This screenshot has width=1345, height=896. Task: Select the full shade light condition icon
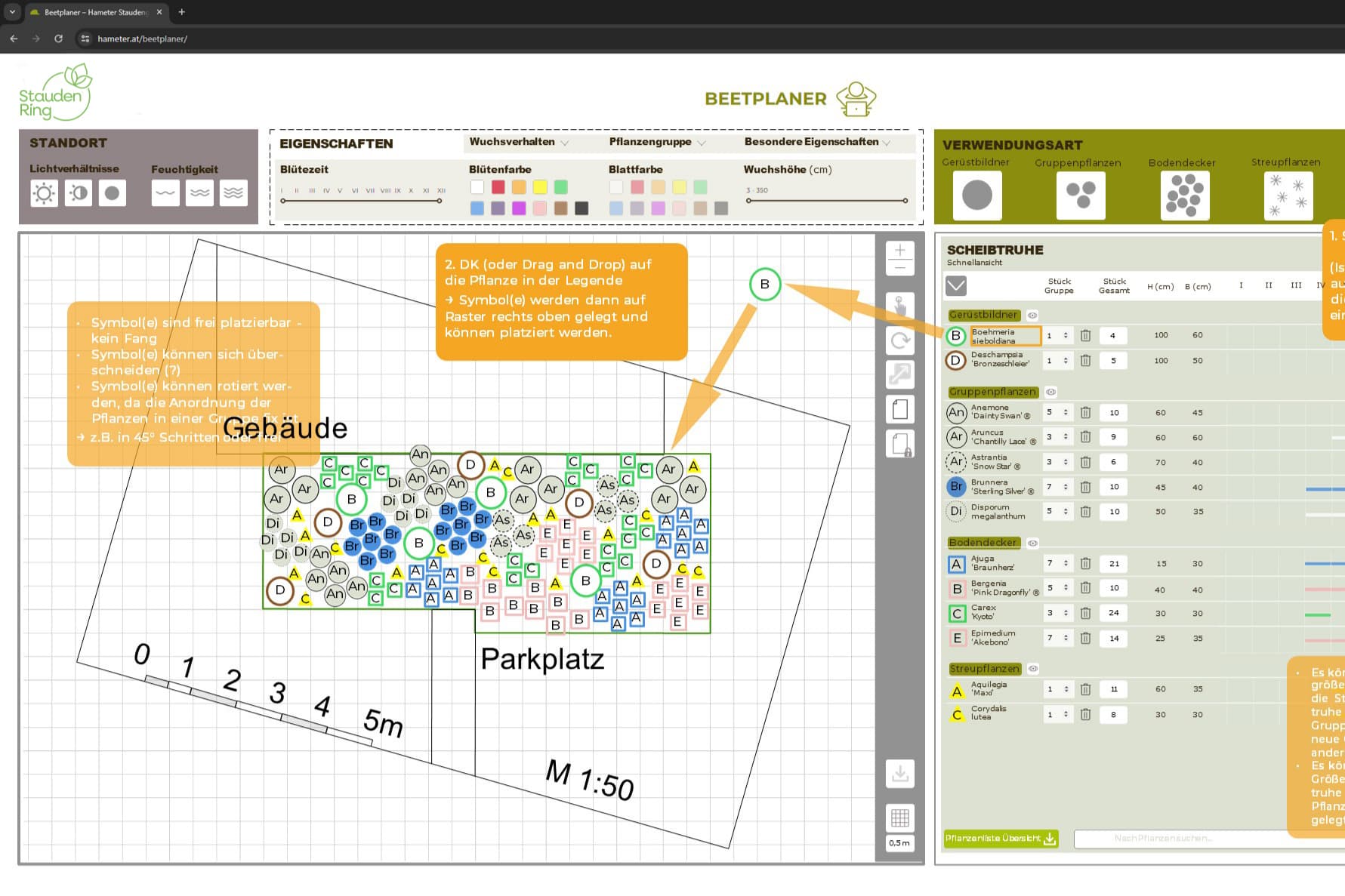click(112, 194)
